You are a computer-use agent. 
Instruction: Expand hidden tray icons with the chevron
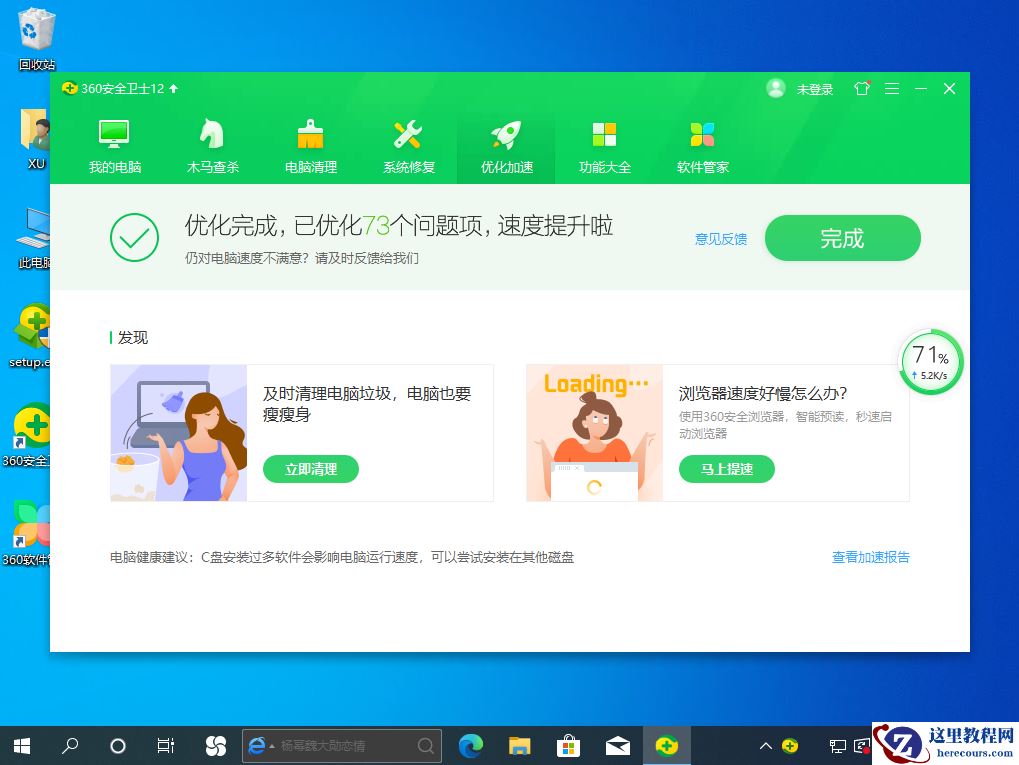click(x=765, y=745)
